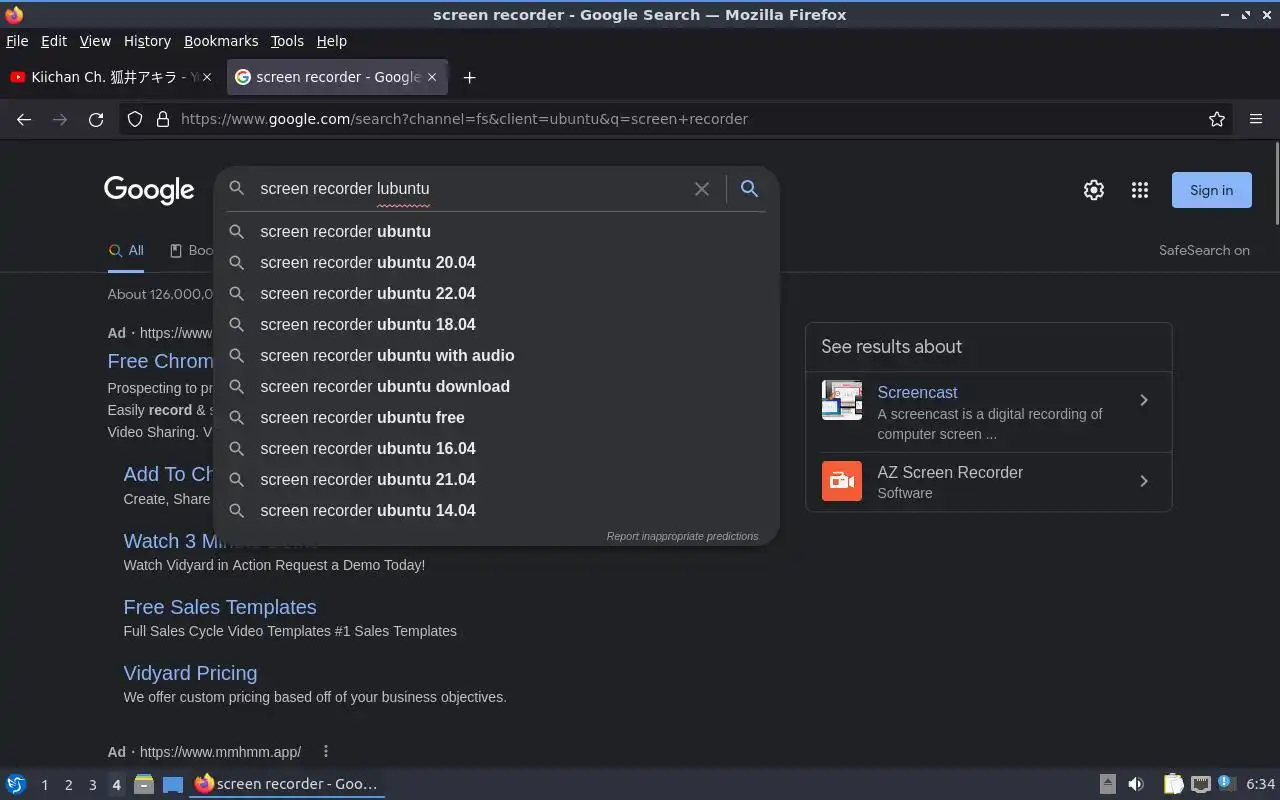The height and width of the screenshot is (800, 1280).
Task: Click the page vertical scrollbar
Action: point(1276,184)
